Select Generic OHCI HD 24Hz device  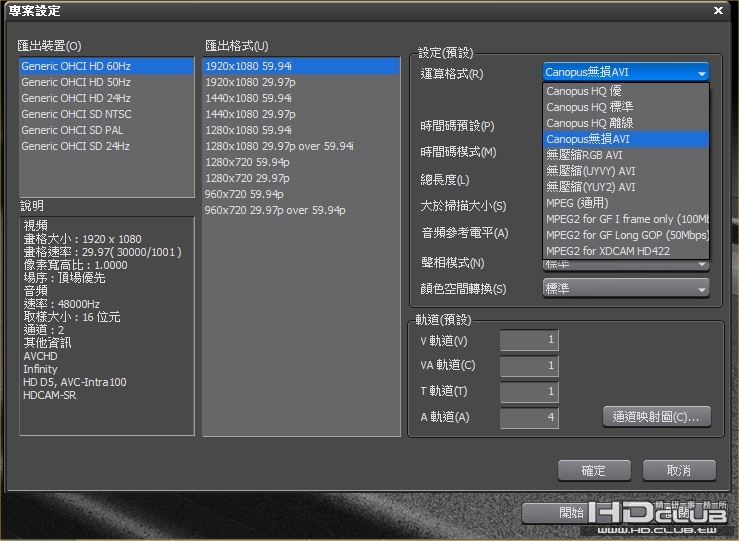coord(107,98)
